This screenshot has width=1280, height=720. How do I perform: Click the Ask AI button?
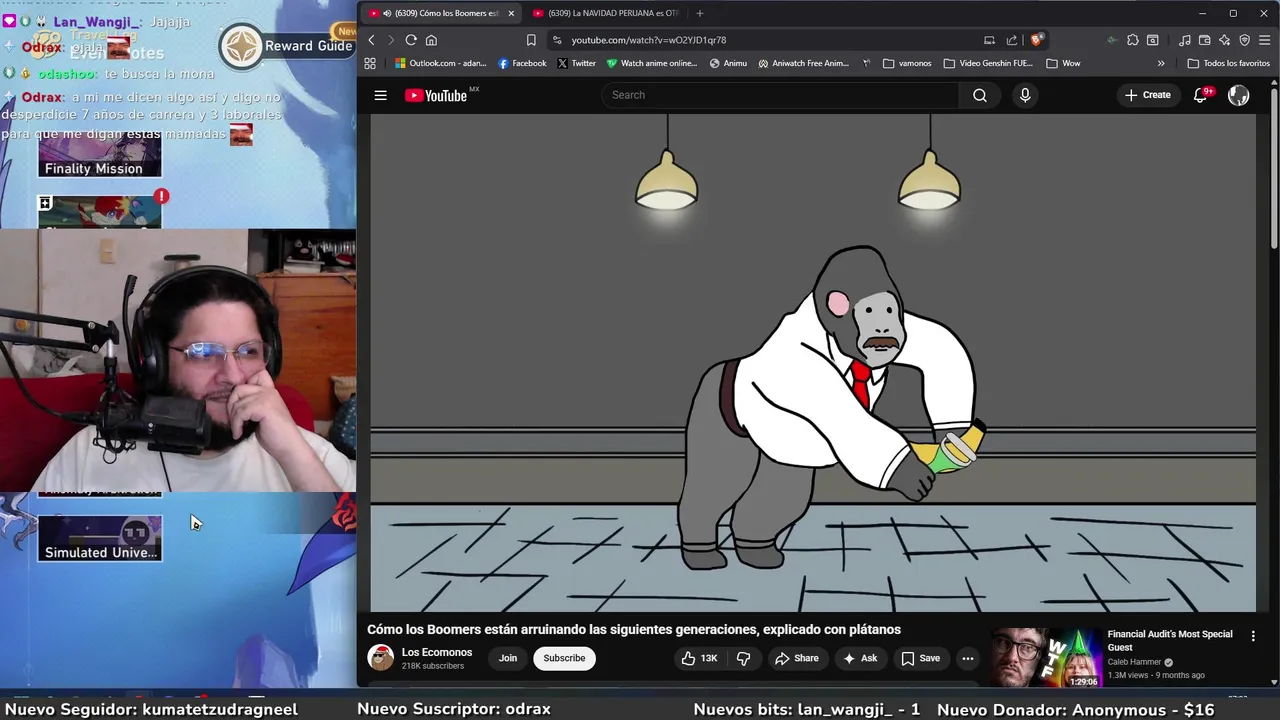coord(860,658)
